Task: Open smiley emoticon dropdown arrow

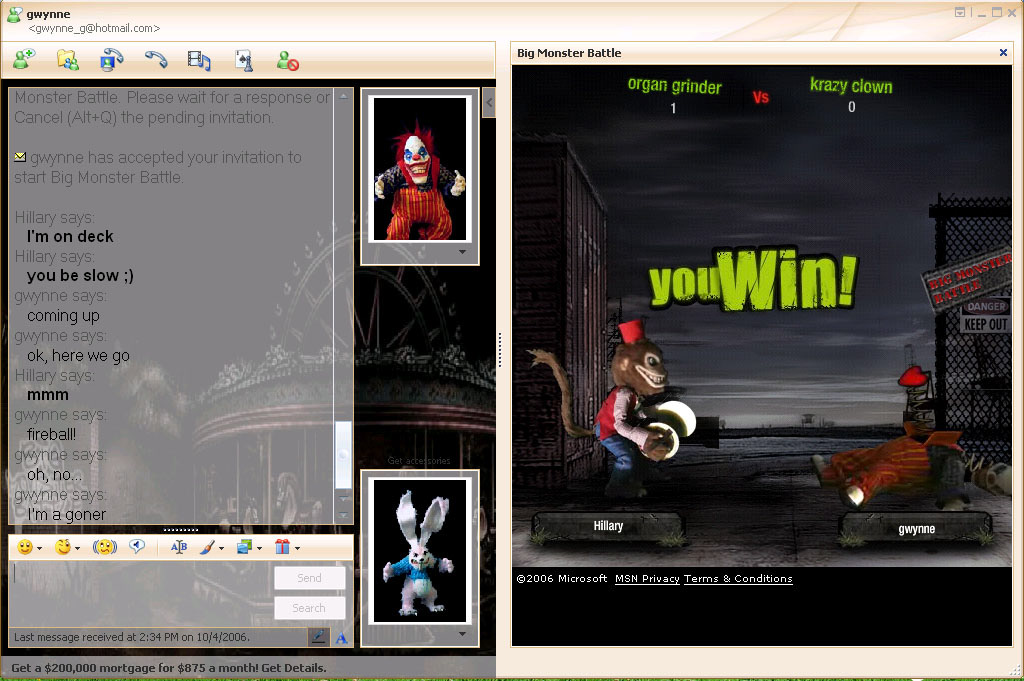Action: point(39,548)
